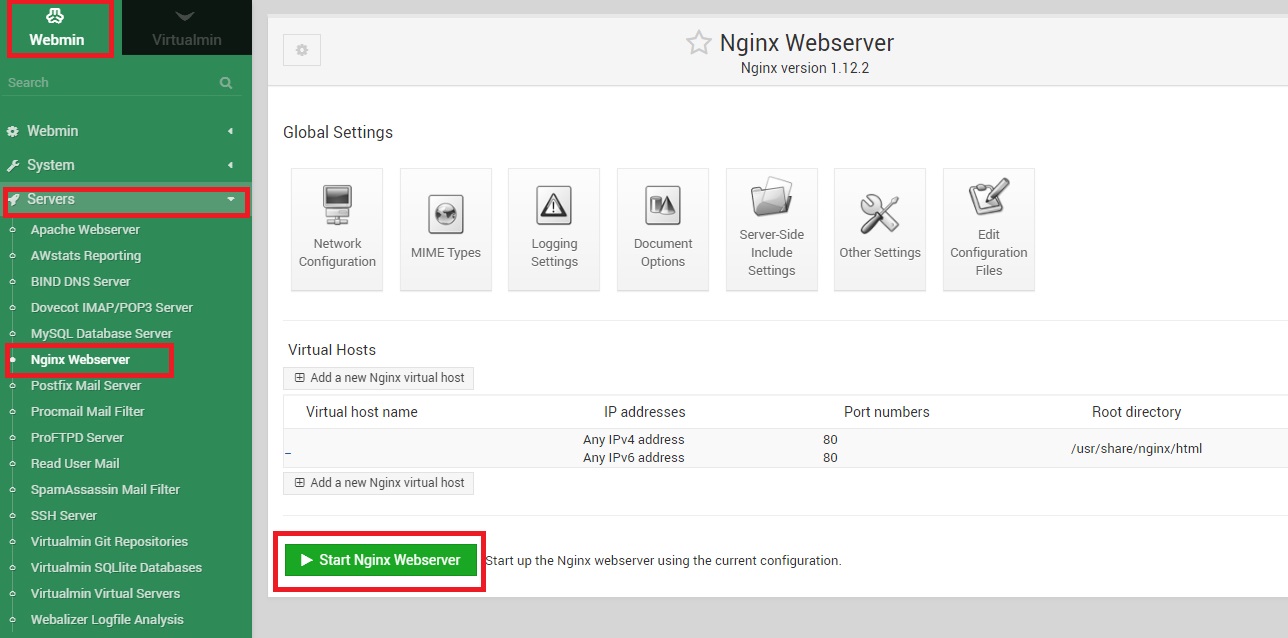Open Webalizer Logfile Analysis module
Viewport: 1288px width, 638px height.
point(107,620)
